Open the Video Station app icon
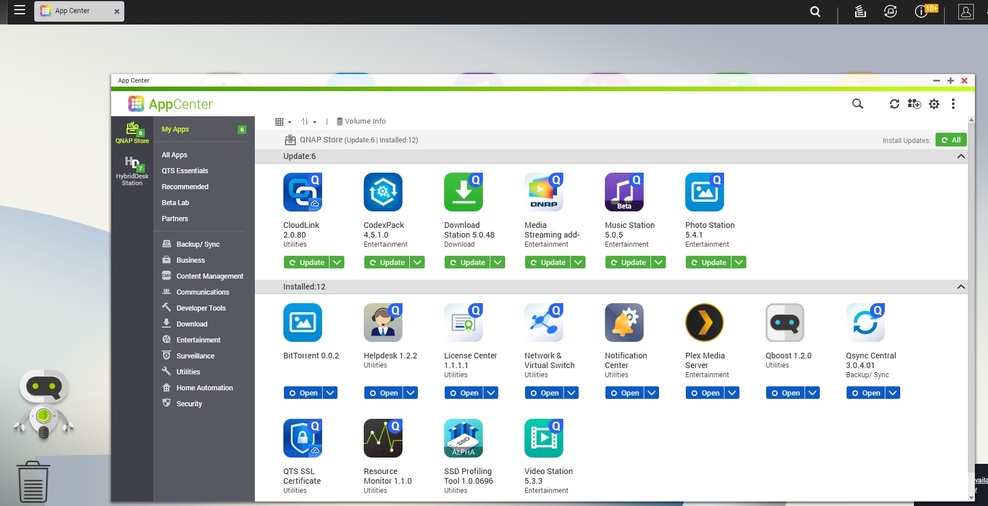The width and height of the screenshot is (988, 506). tap(544, 438)
